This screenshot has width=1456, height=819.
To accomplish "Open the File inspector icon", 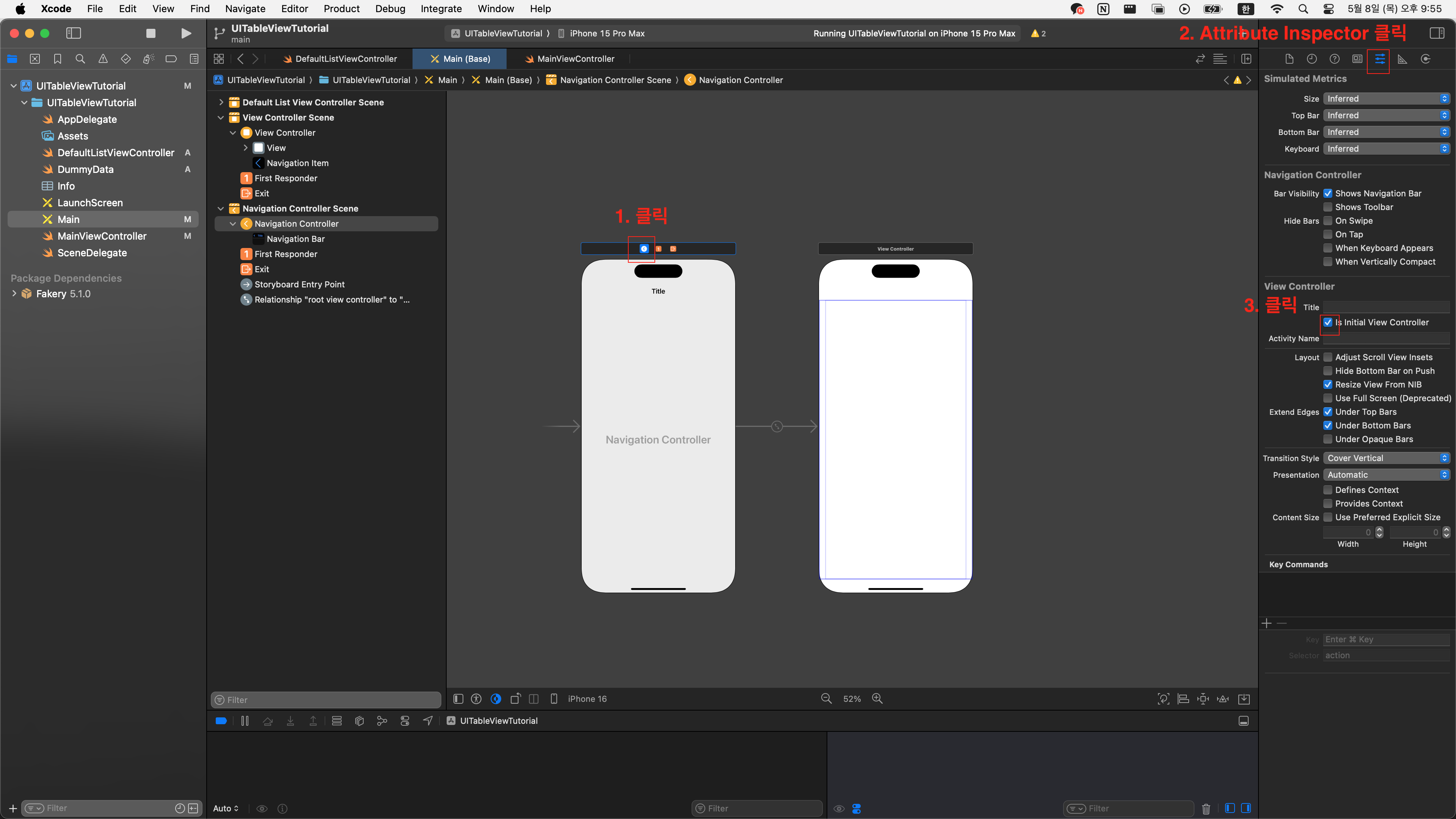I will (1289, 59).
